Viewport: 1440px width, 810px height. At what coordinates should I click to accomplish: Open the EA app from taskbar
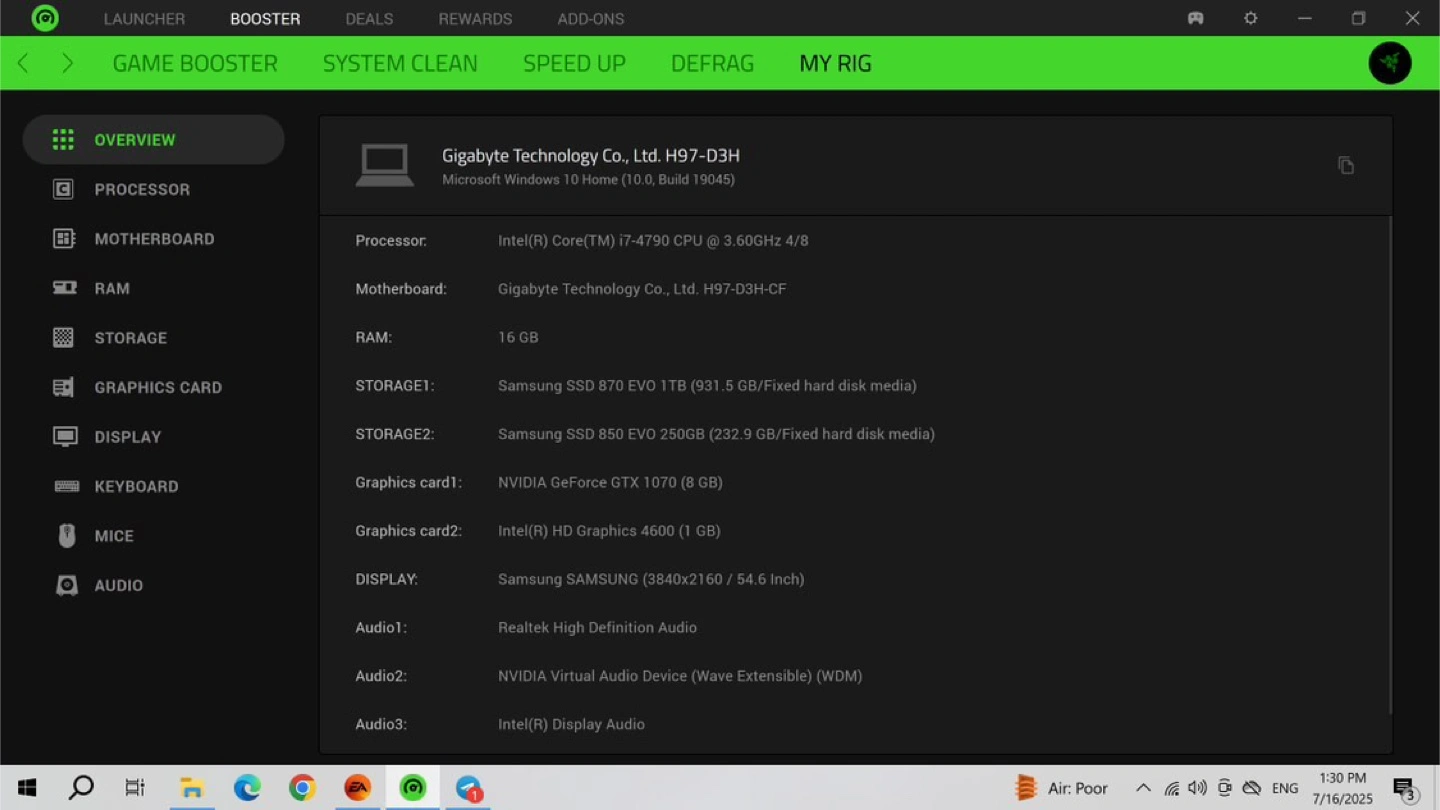coord(357,788)
